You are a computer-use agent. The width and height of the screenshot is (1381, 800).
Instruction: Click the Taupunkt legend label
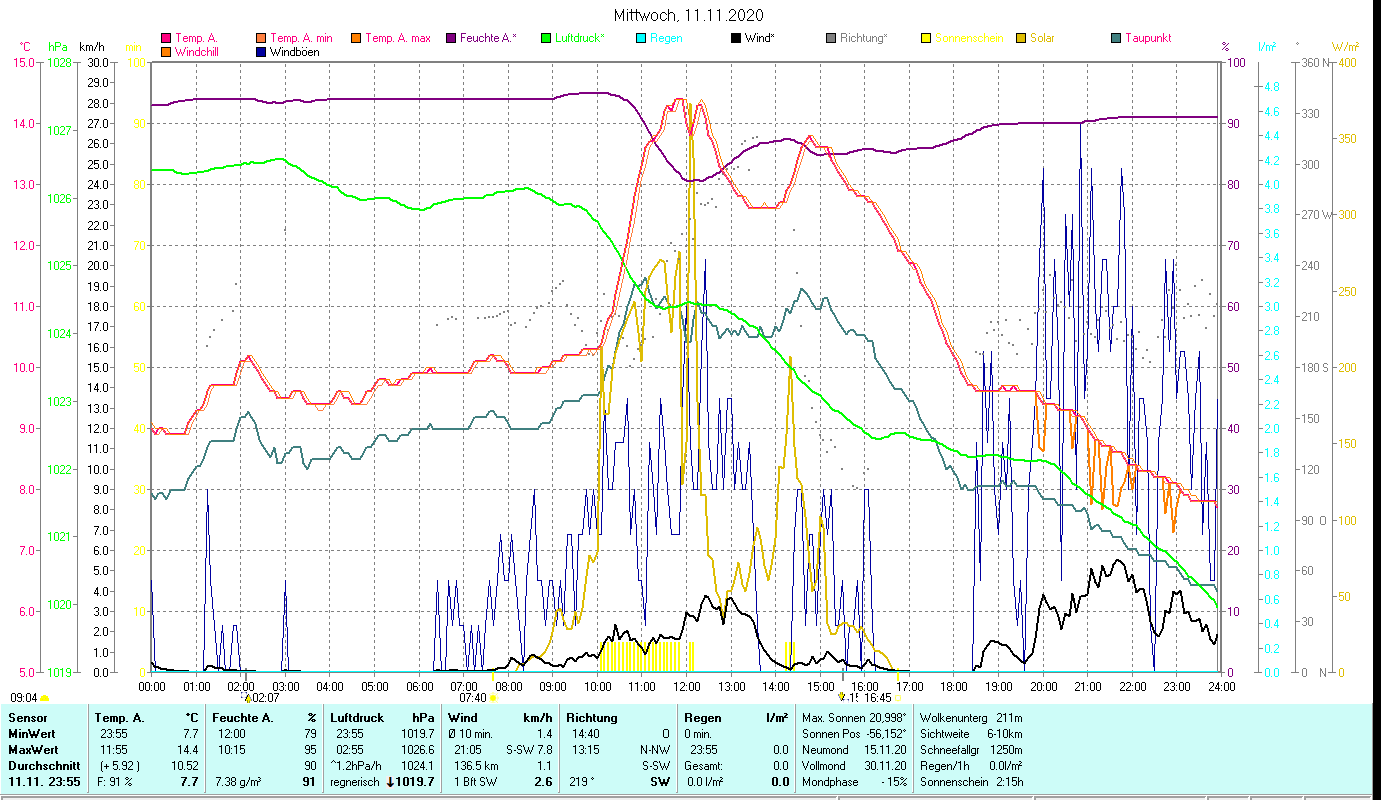click(x=1148, y=38)
